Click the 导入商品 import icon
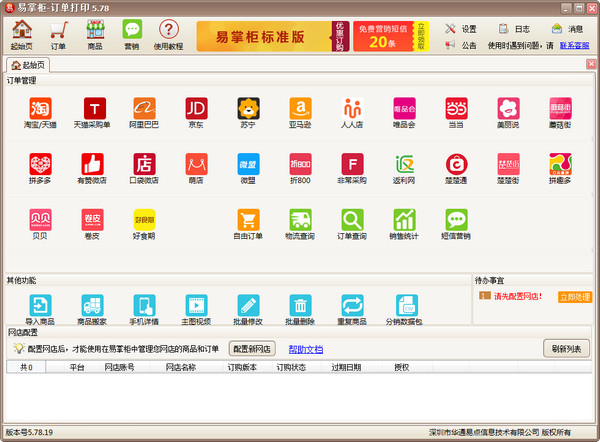The image size is (600, 442). point(40,306)
